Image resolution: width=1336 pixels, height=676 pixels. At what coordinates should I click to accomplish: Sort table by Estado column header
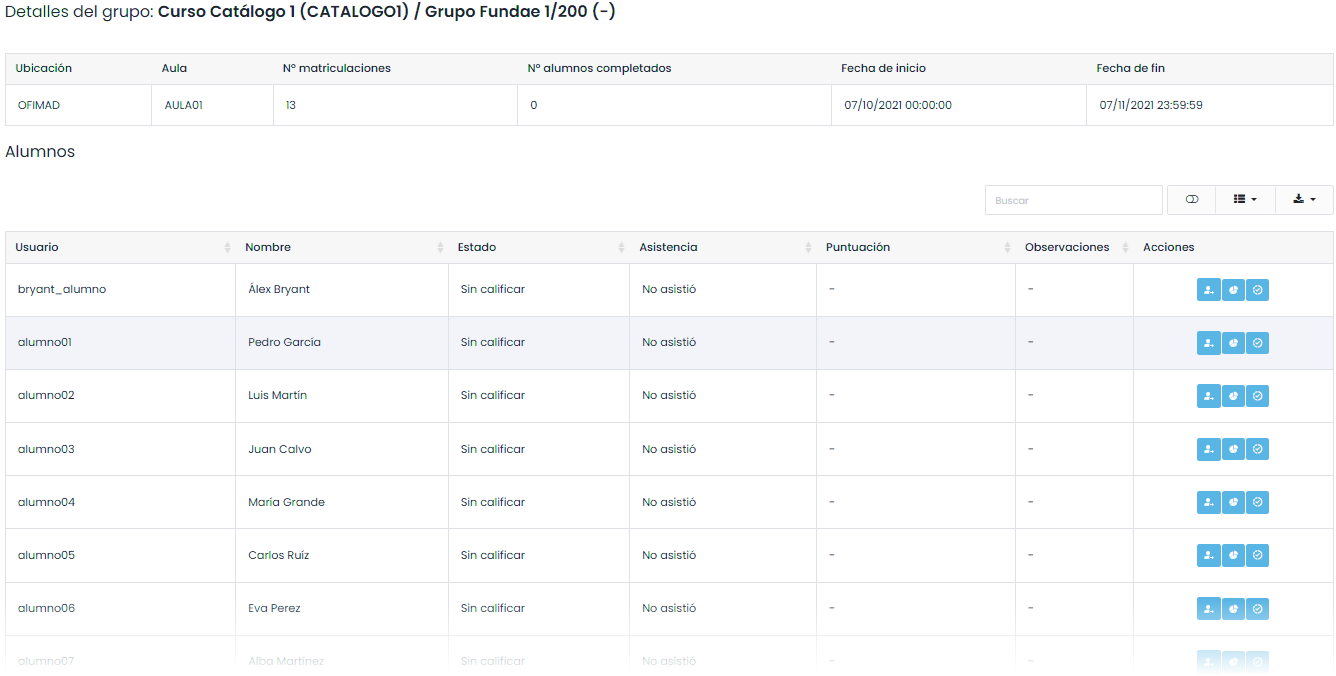[538, 248]
